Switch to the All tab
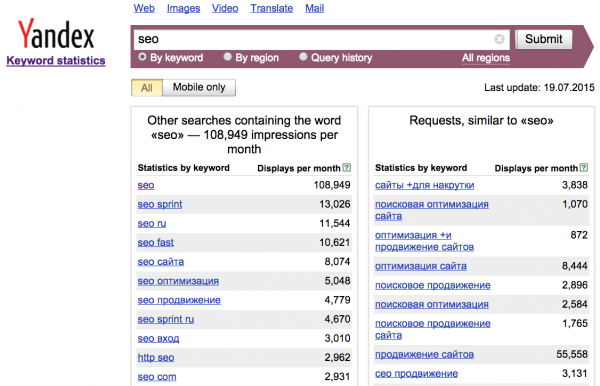Viewport: 600px width, 386px height. tap(147, 88)
